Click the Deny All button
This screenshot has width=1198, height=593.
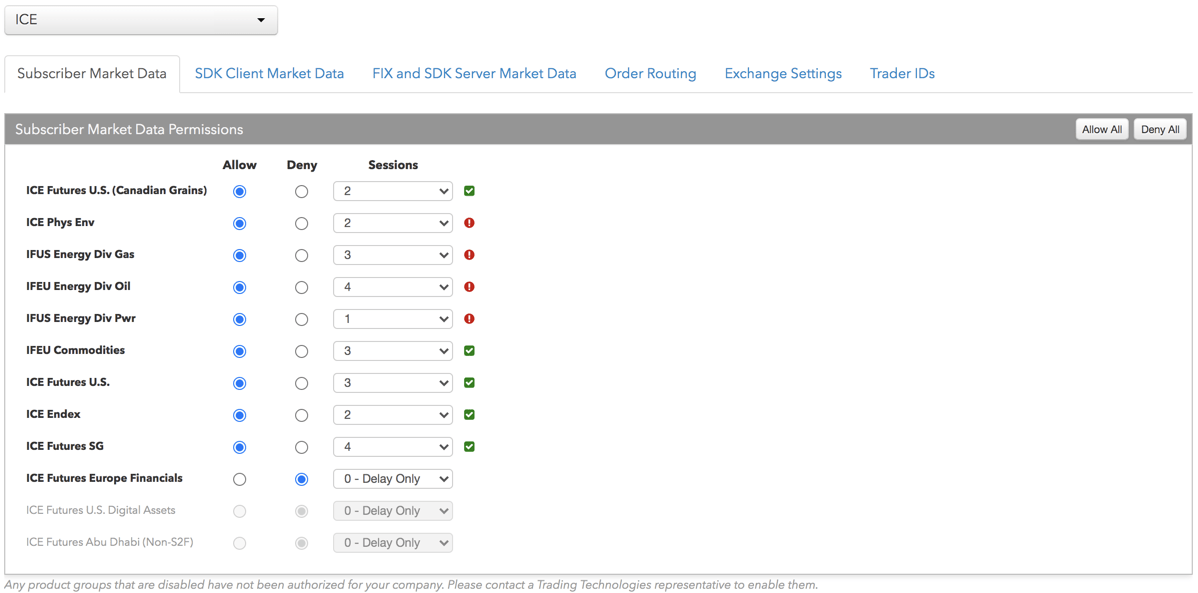click(1160, 129)
